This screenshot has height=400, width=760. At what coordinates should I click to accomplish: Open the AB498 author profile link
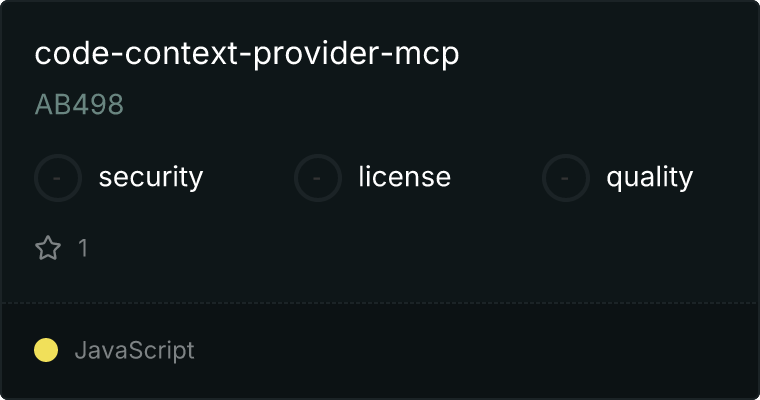pos(79,104)
